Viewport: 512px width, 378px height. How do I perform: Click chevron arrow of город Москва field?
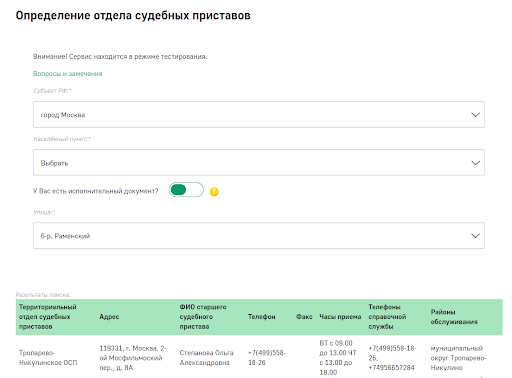[475, 115]
